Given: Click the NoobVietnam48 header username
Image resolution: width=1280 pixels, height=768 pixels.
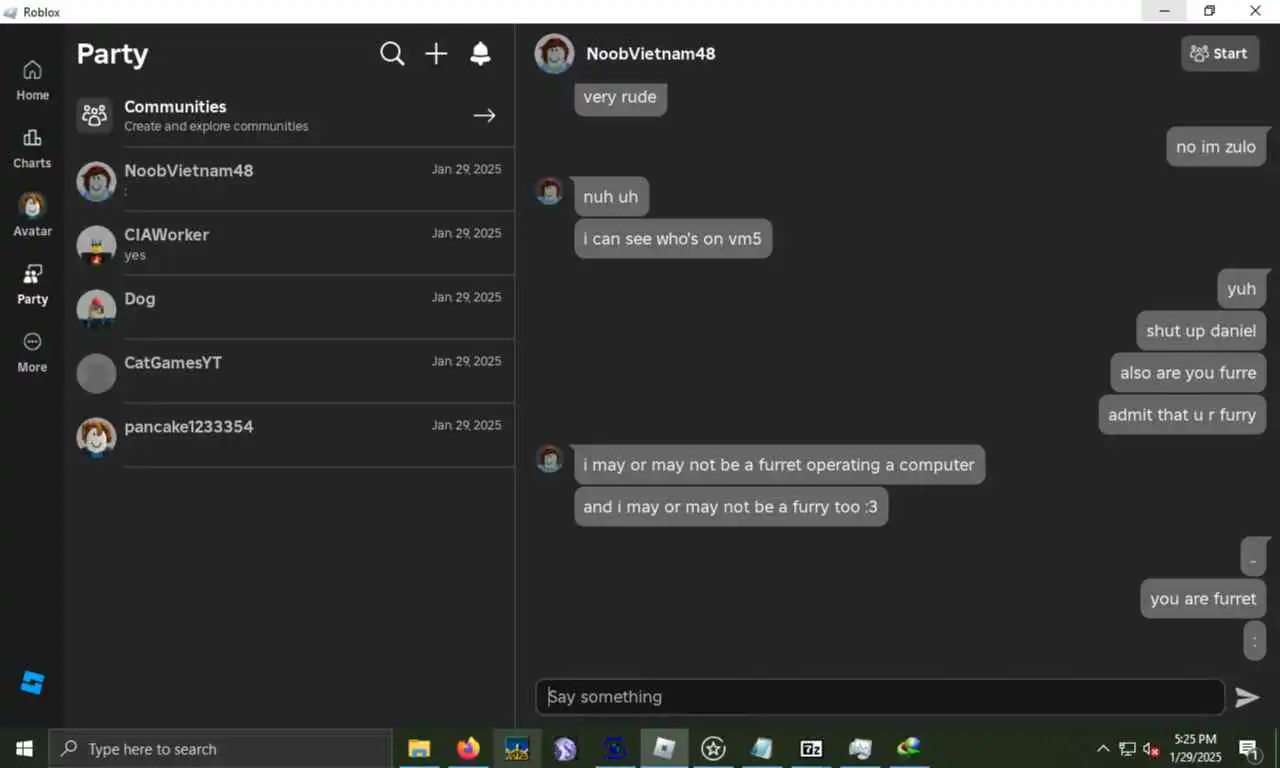Looking at the screenshot, I should [651, 54].
